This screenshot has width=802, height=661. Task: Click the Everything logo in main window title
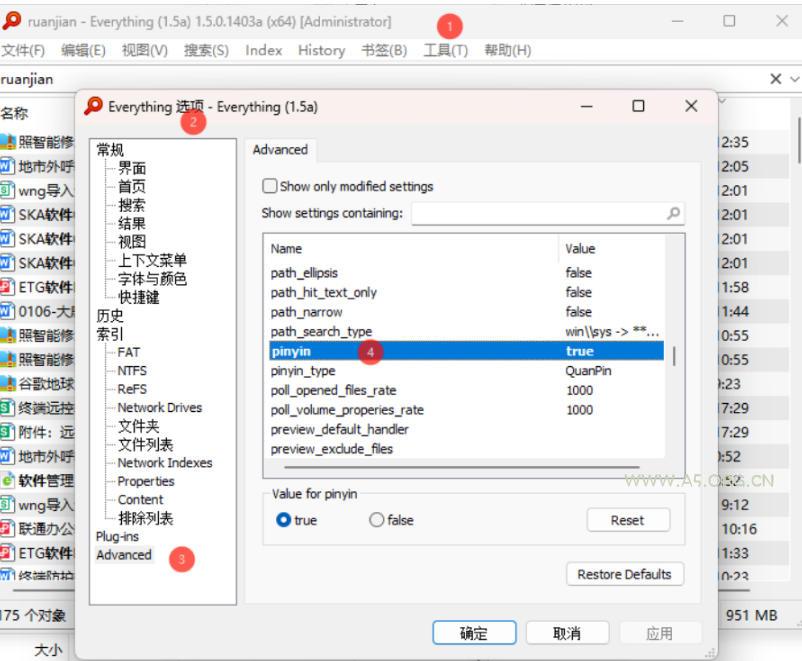tap(12, 21)
